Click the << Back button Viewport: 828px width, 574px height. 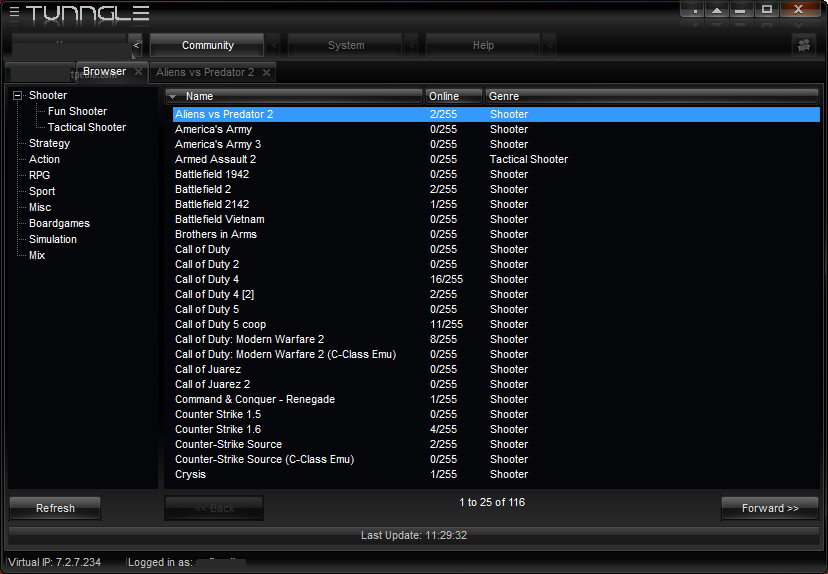214,508
